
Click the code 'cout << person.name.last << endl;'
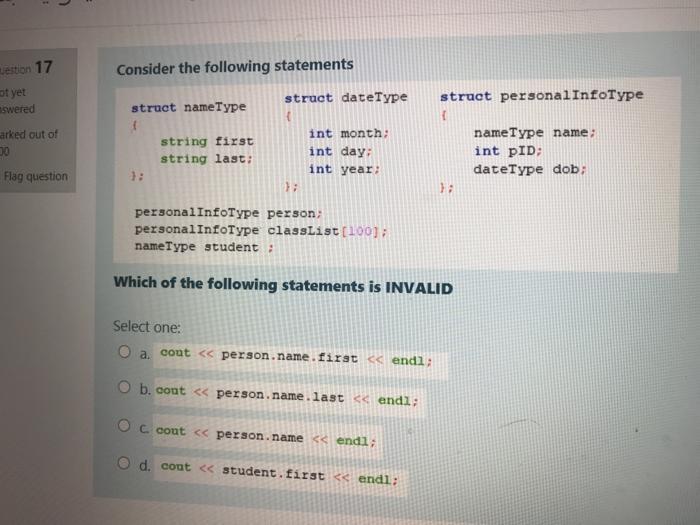coord(287,396)
